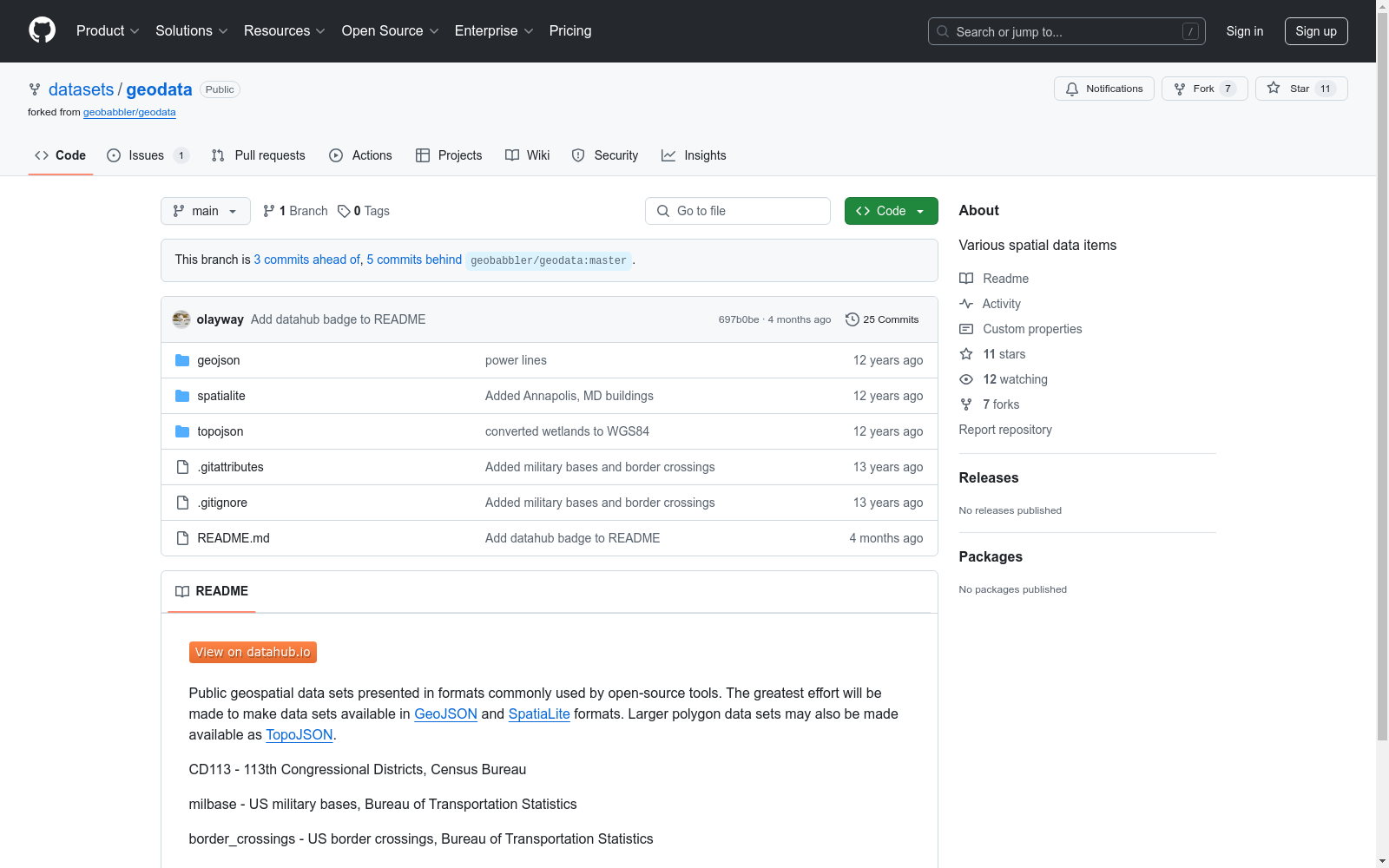Open the main branch selector dropdown
Viewport: 1389px width, 868px height.
(x=206, y=211)
